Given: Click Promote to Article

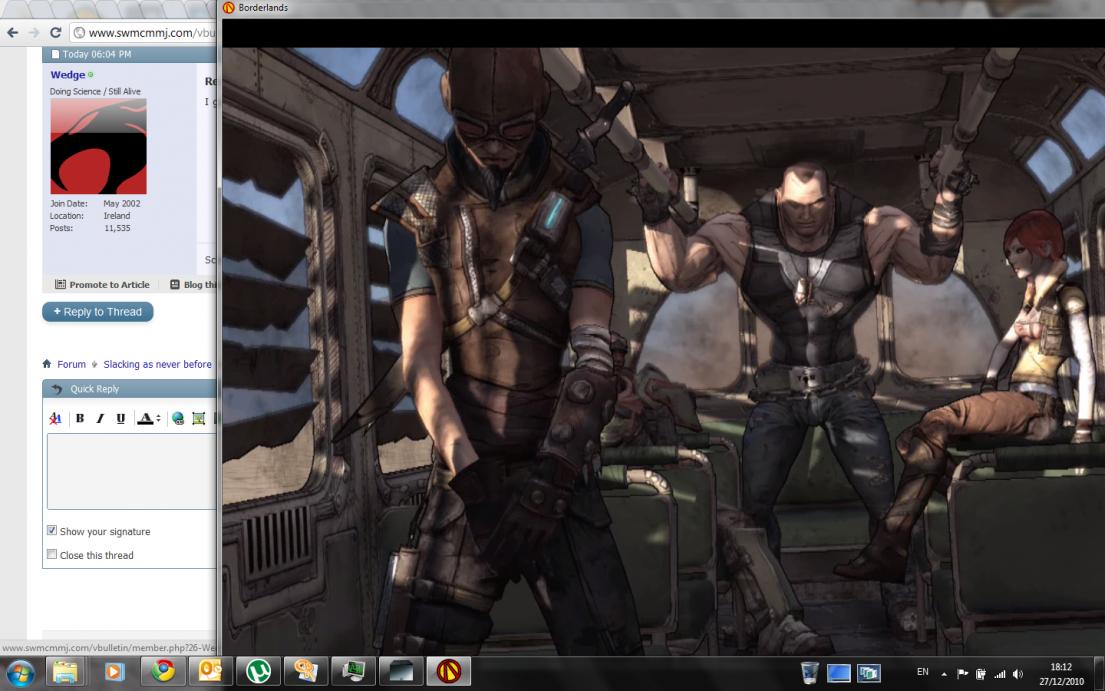Looking at the screenshot, I should [102, 285].
